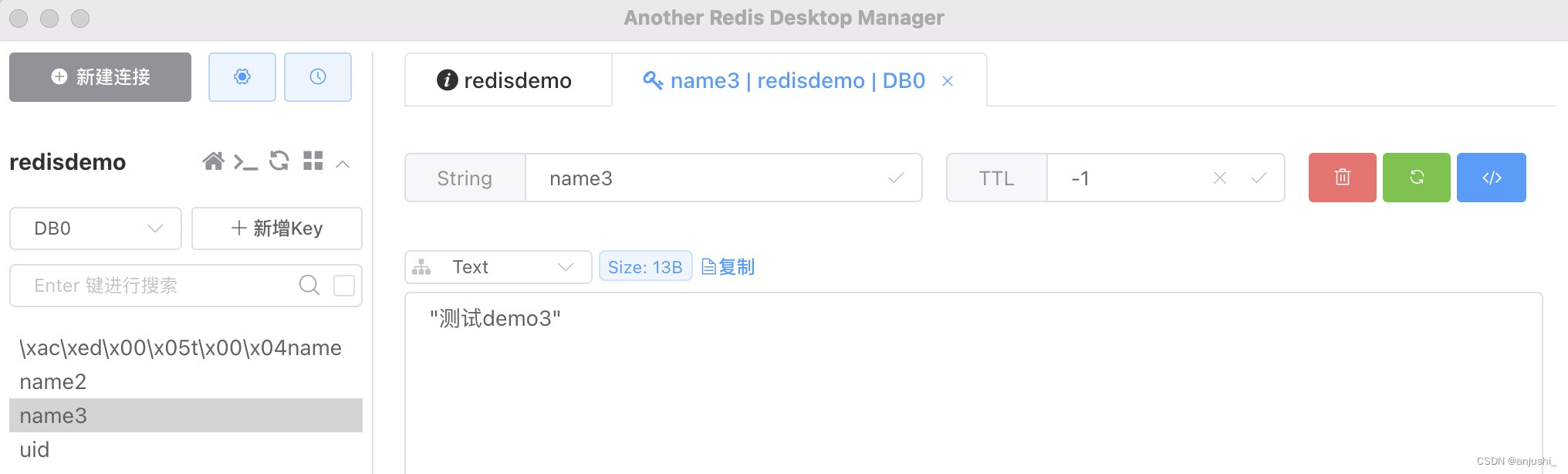Open settings via the gear icon
The width and height of the screenshot is (1568, 474).
tap(242, 77)
